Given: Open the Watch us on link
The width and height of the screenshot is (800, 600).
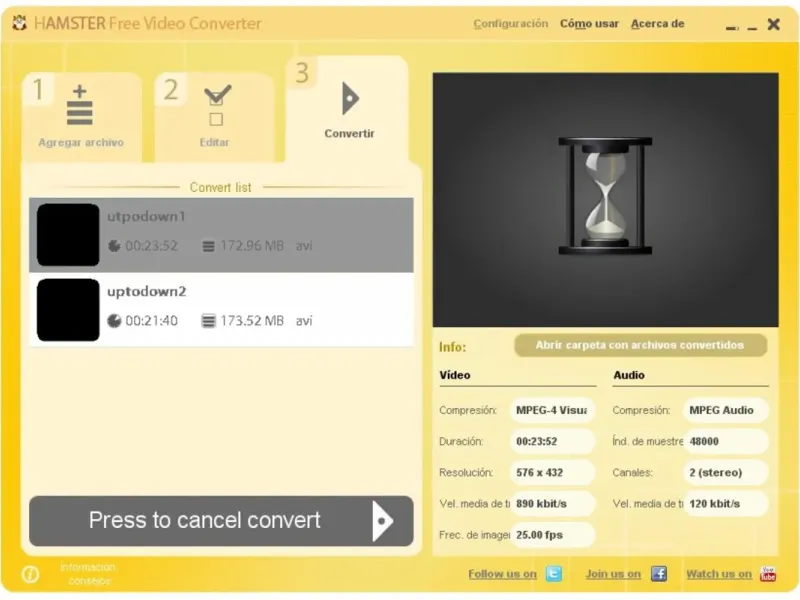Looking at the screenshot, I should tap(719, 574).
